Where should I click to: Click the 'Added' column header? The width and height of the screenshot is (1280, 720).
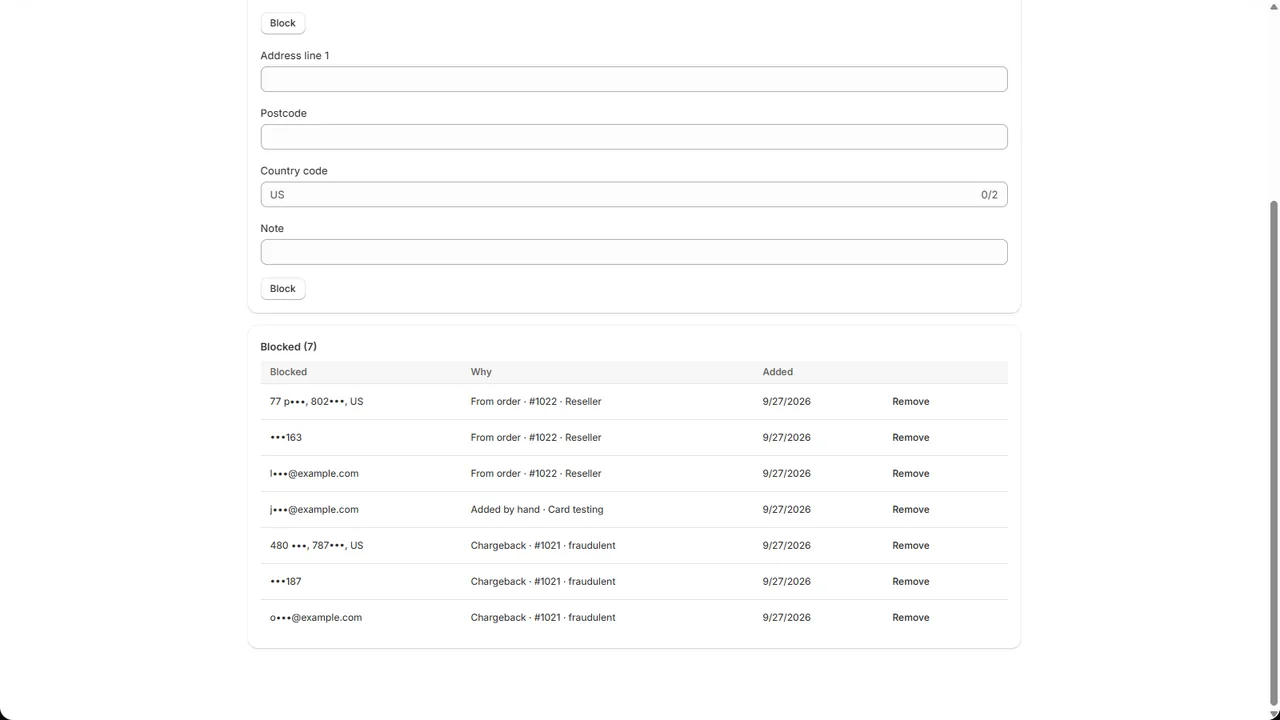[777, 372]
